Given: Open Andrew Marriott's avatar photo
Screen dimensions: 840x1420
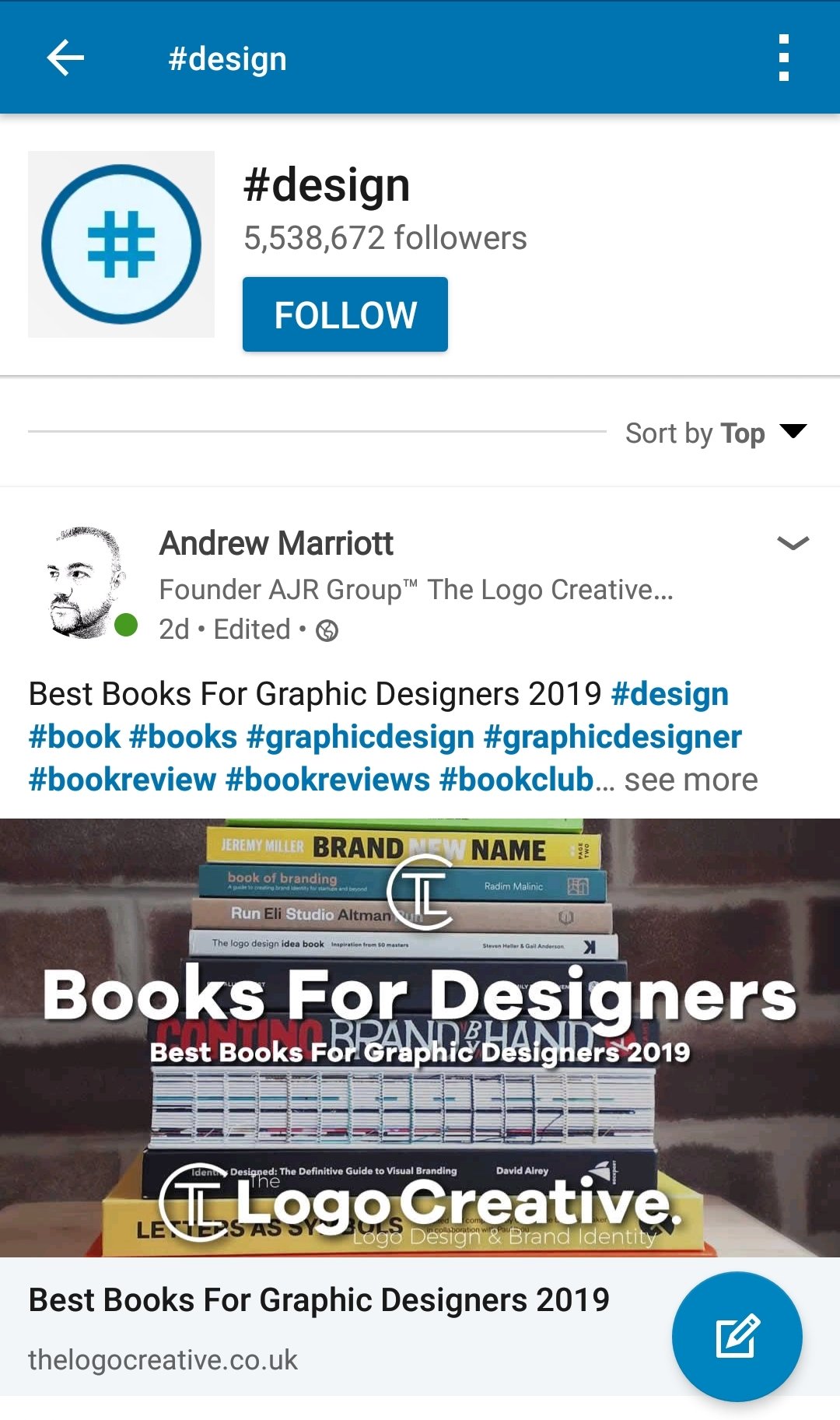Looking at the screenshot, I should pos(84,582).
